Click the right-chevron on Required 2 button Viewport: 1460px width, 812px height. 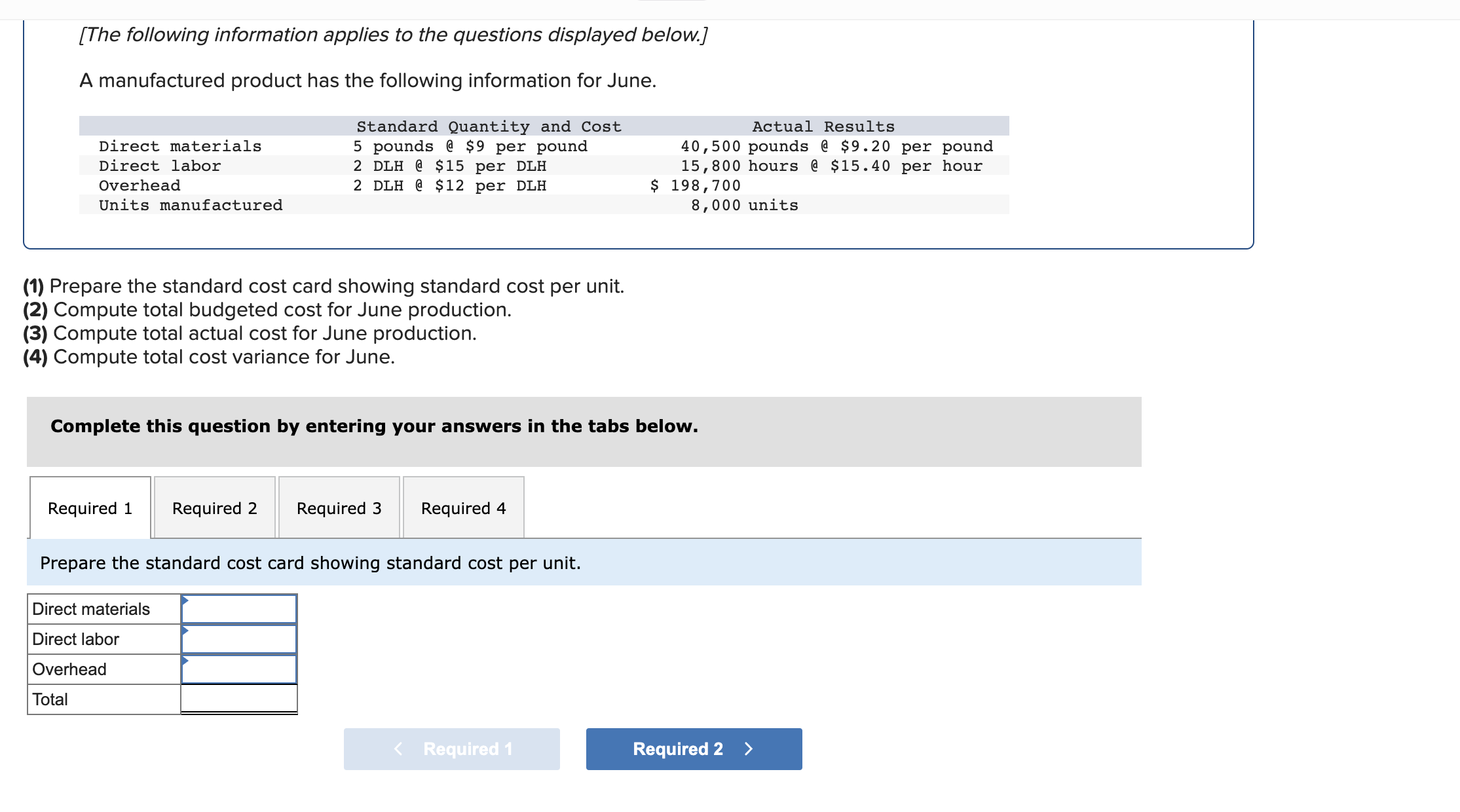click(x=749, y=748)
